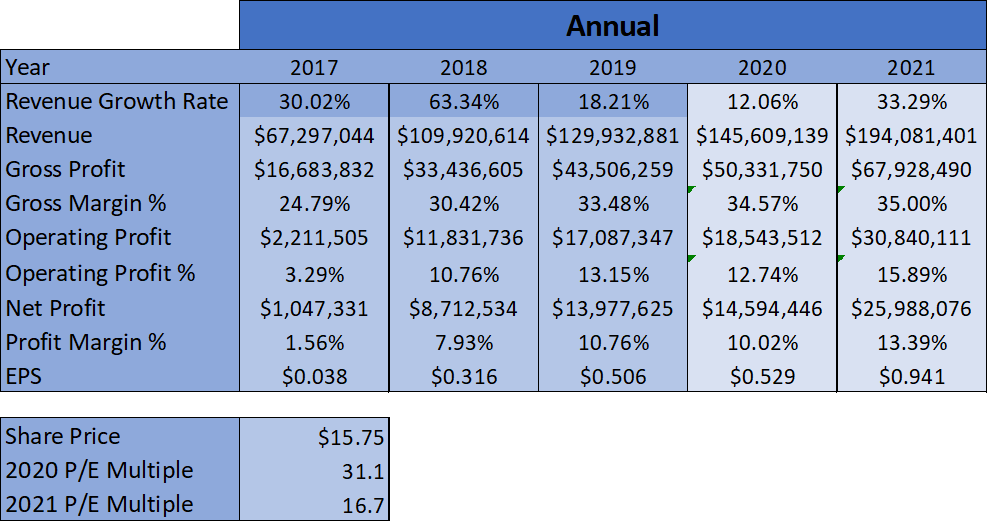Select the $0.529 EPS cell
This screenshot has width=988, height=522.
pos(762,376)
